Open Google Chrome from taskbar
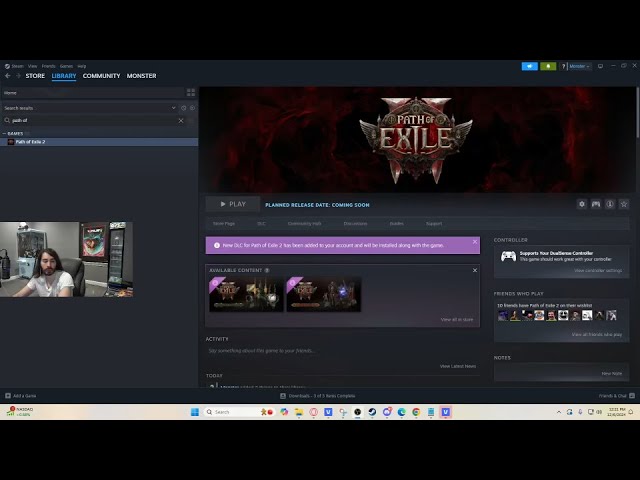640x480 pixels. tap(416, 412)
